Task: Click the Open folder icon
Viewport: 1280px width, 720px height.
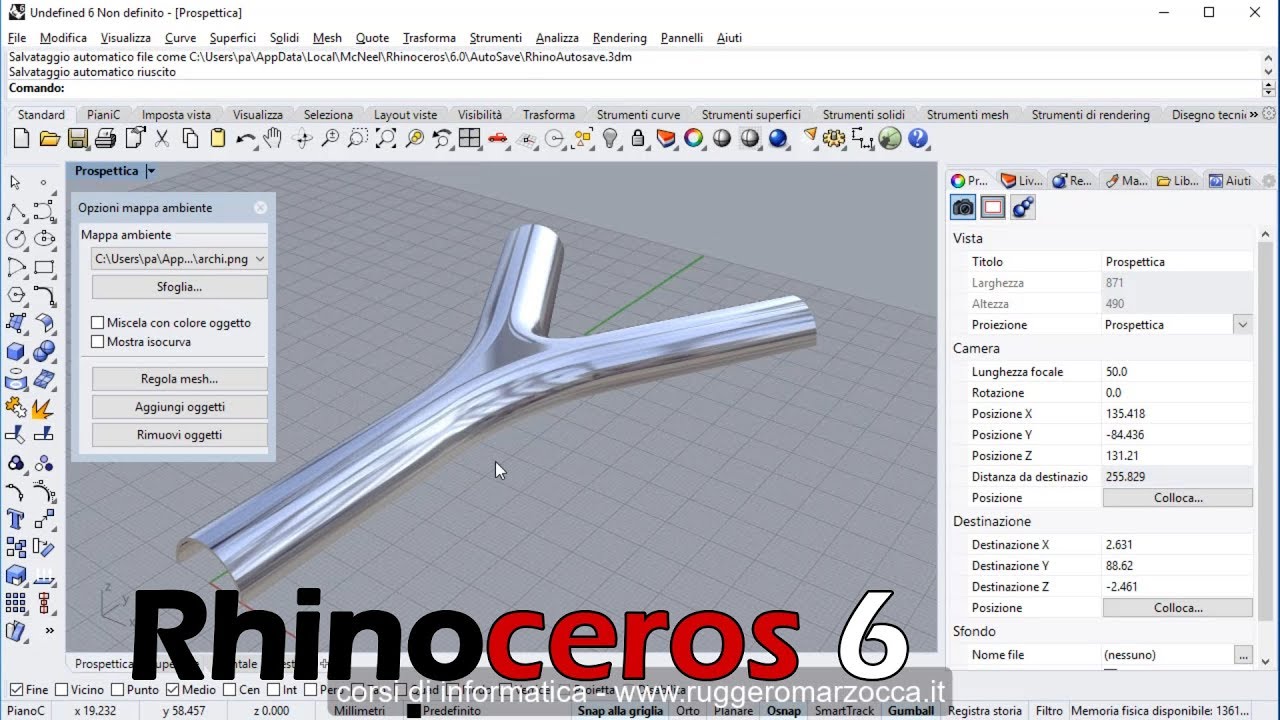Action: click(x=50, y=139)
